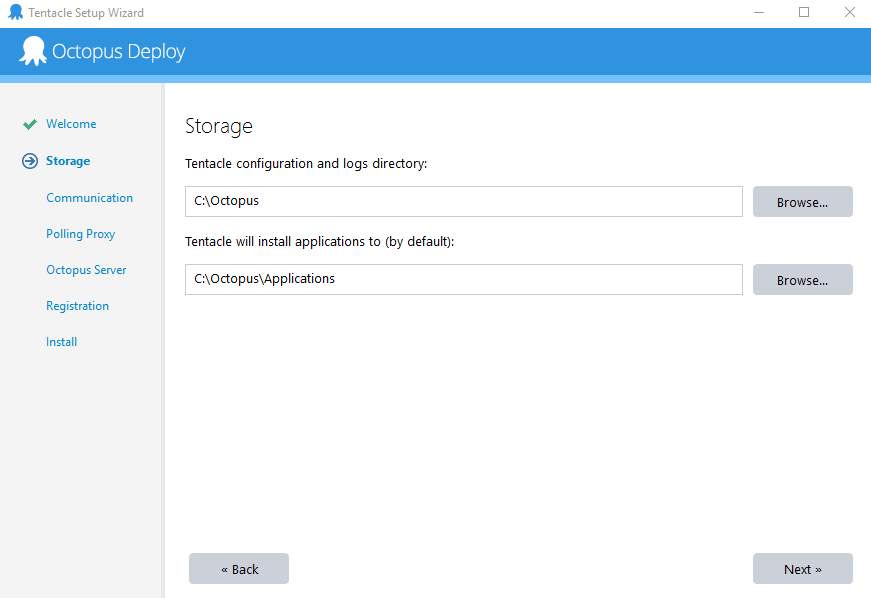Browse for the applications install directory

tap(803, 279)
